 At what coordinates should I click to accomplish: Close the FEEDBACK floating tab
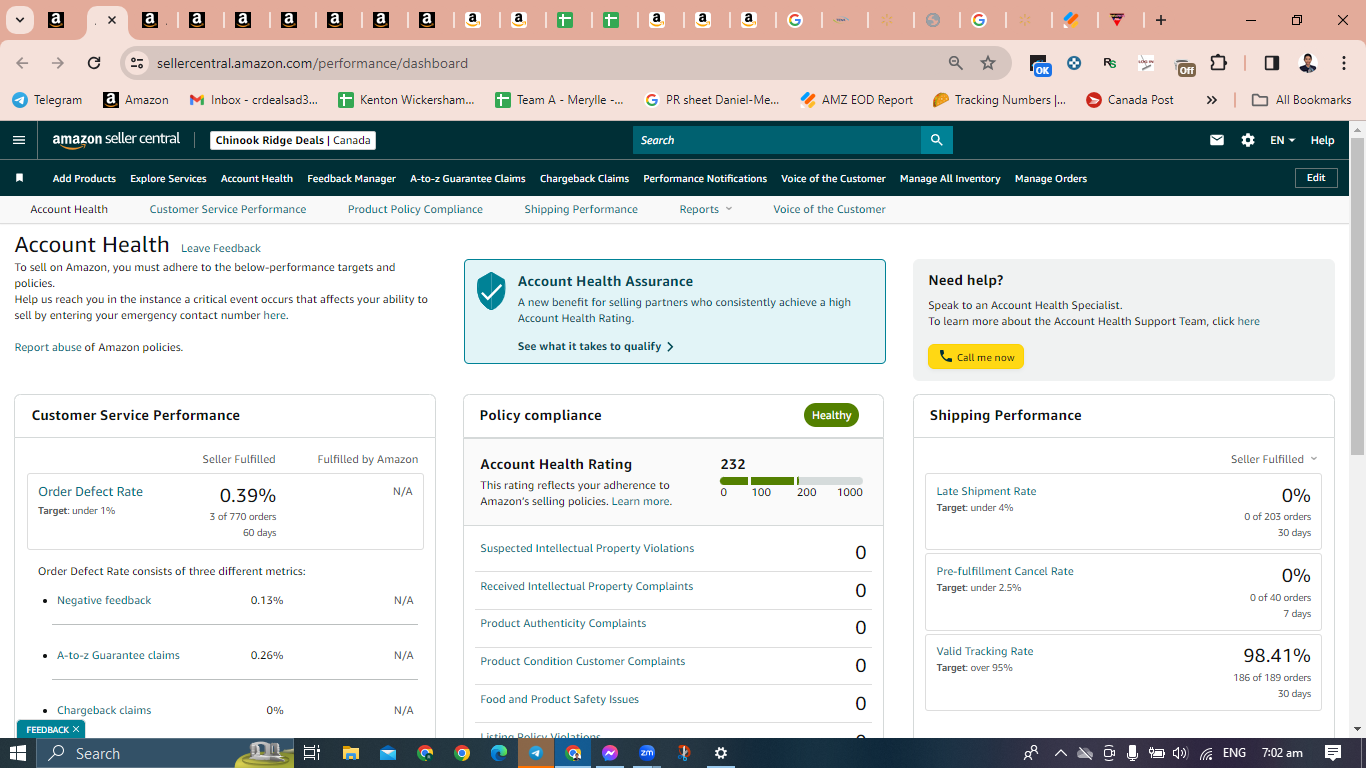click(x=76, y=730)
